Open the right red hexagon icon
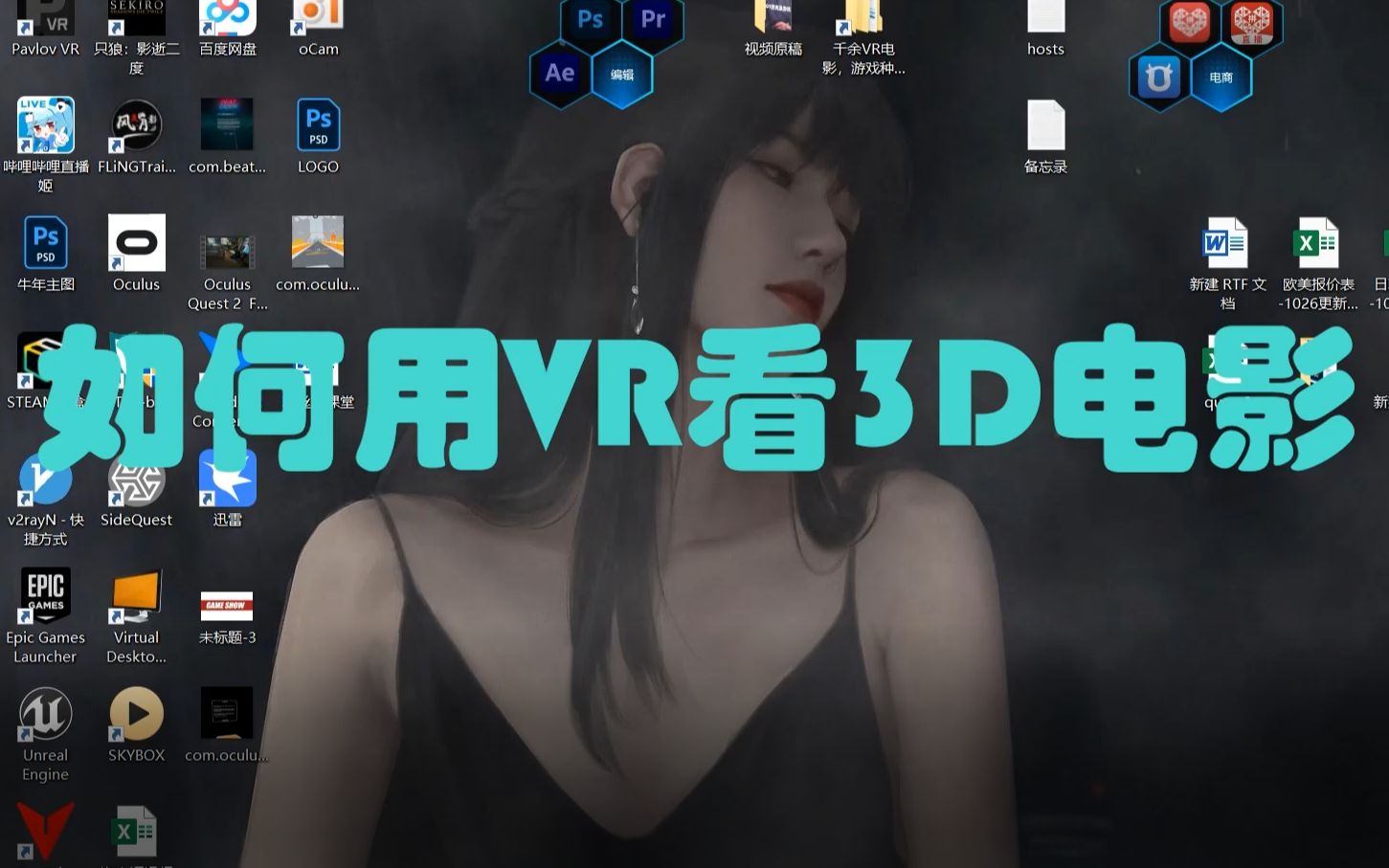This screenshot has height=868, width=1389. click(x=1252, y=22)
